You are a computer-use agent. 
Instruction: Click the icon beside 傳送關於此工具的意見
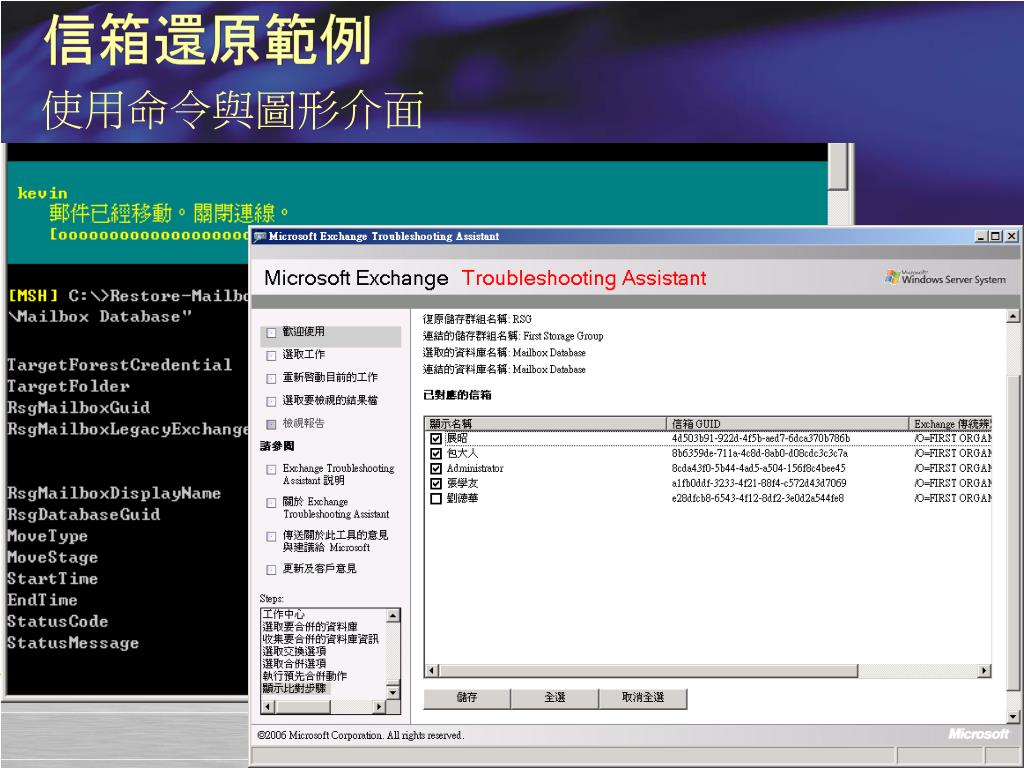point(271,537)
